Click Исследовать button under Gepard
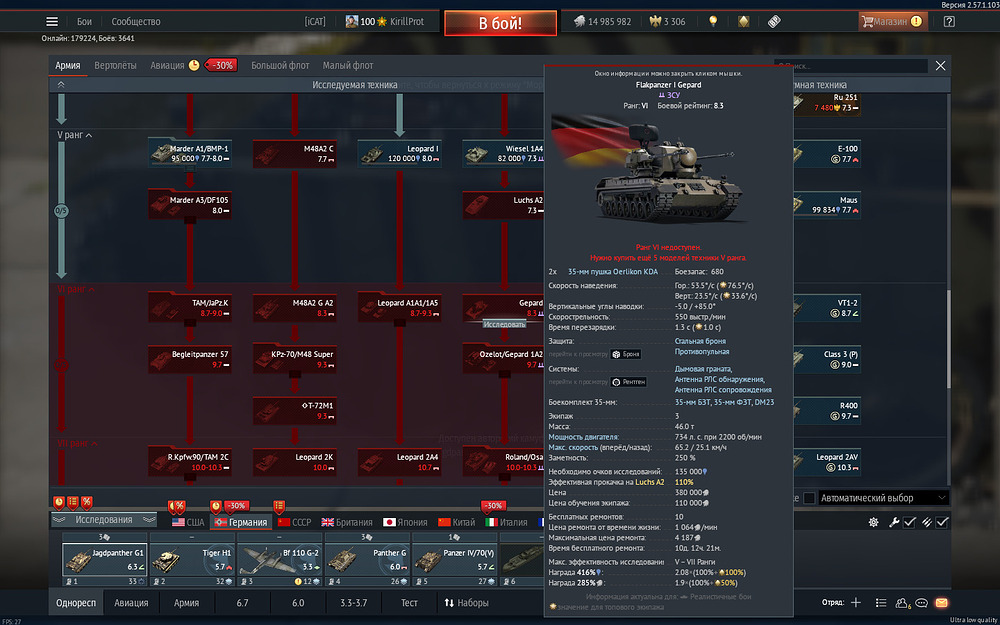1000x625 pixels. click(504, 325)
